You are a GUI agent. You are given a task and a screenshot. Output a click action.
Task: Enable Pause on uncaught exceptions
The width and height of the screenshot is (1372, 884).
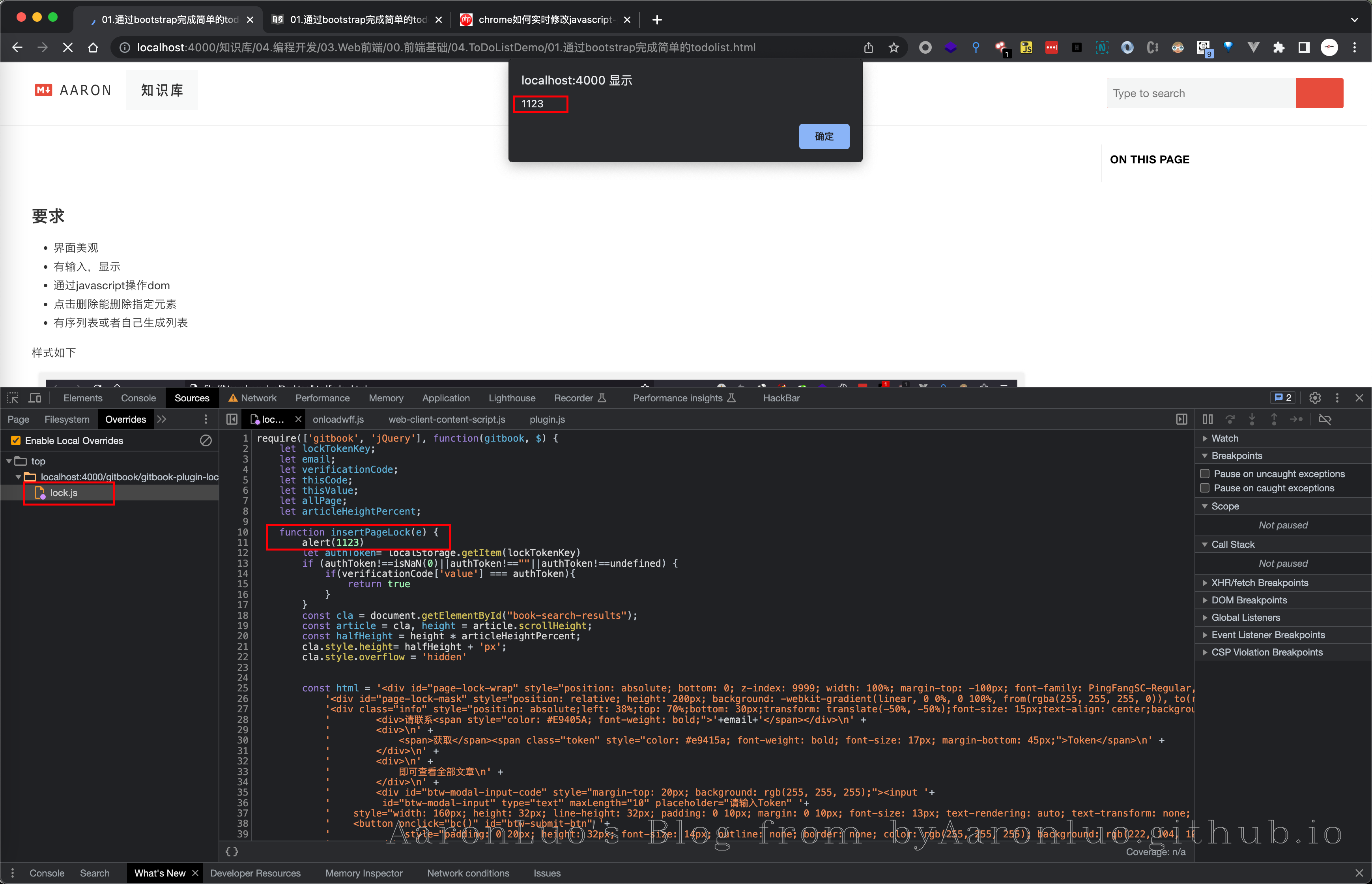pyautogui.click(x=1205, y=474)
